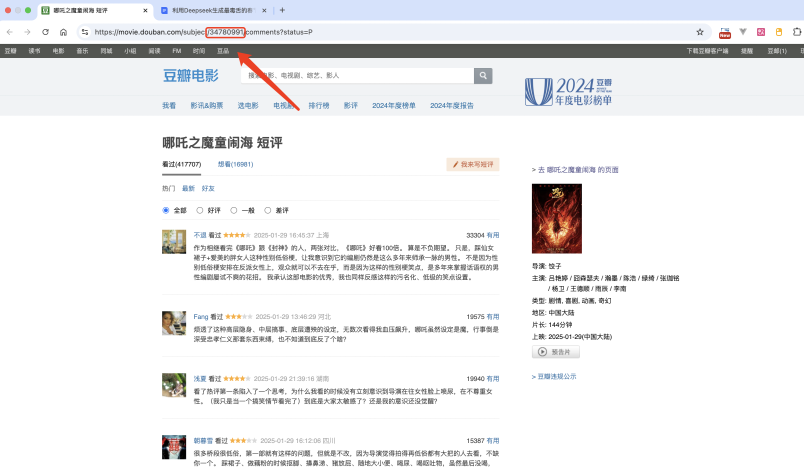Select the 差评 radio filter

(268, 211)
